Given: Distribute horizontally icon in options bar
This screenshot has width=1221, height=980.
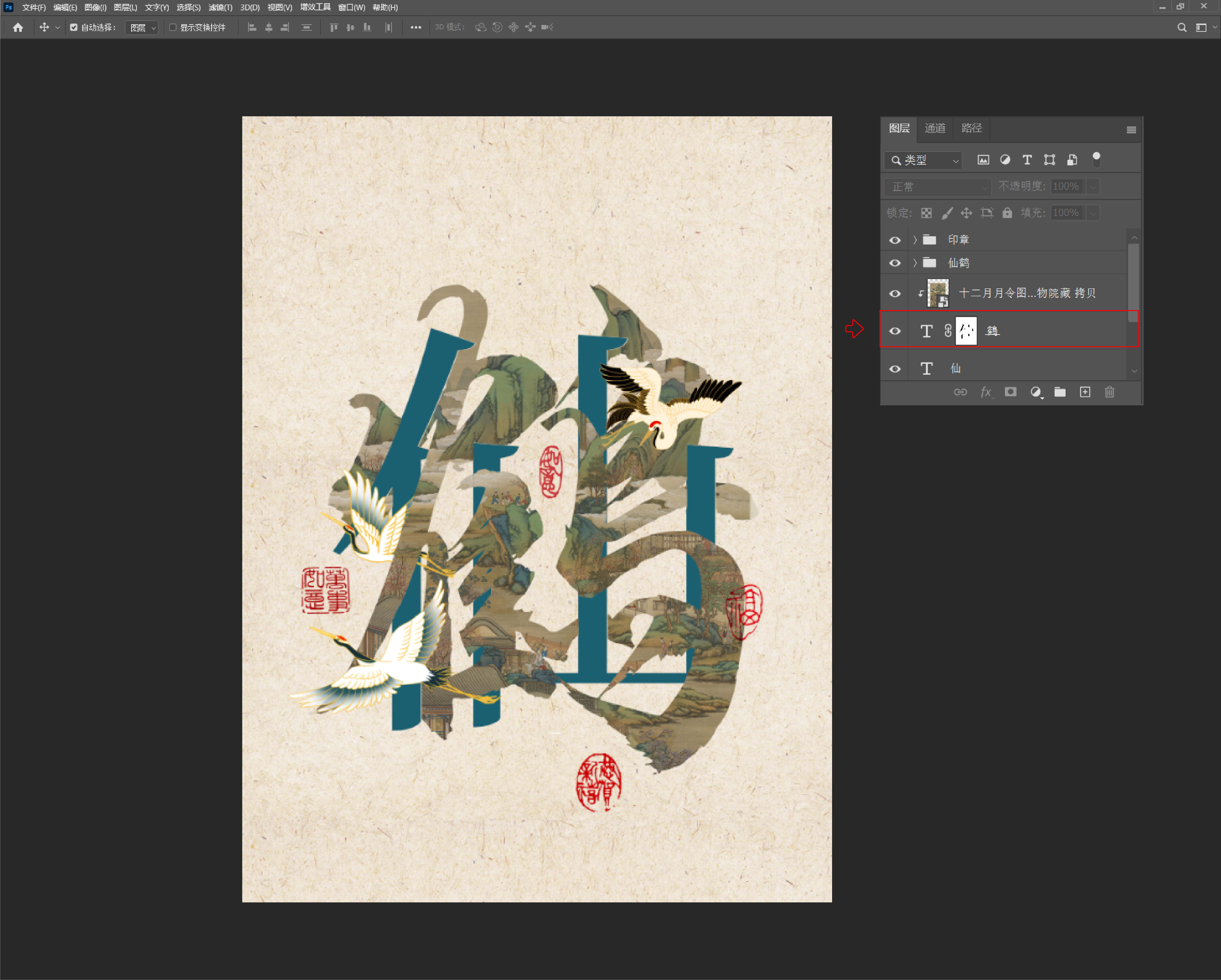Looking at the screenshot, I should coord(388,27).
